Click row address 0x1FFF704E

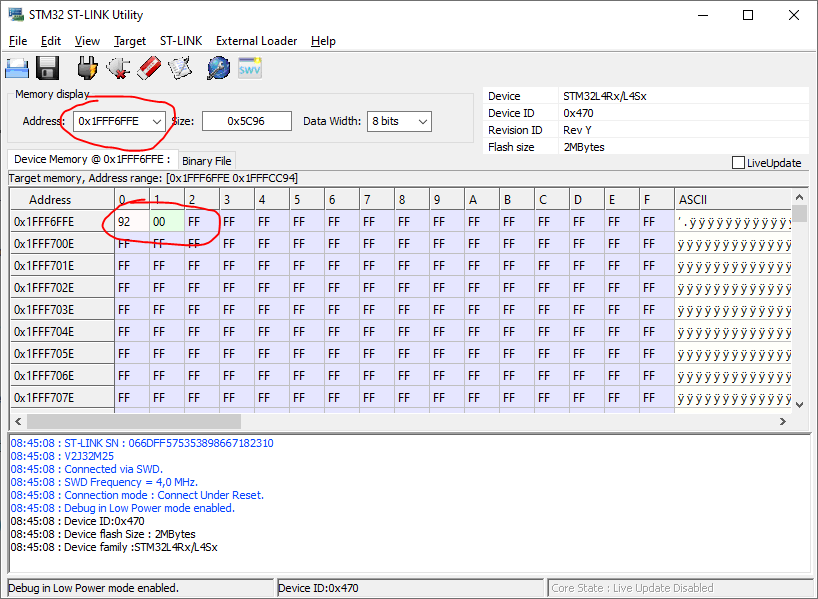pos(62,331)
